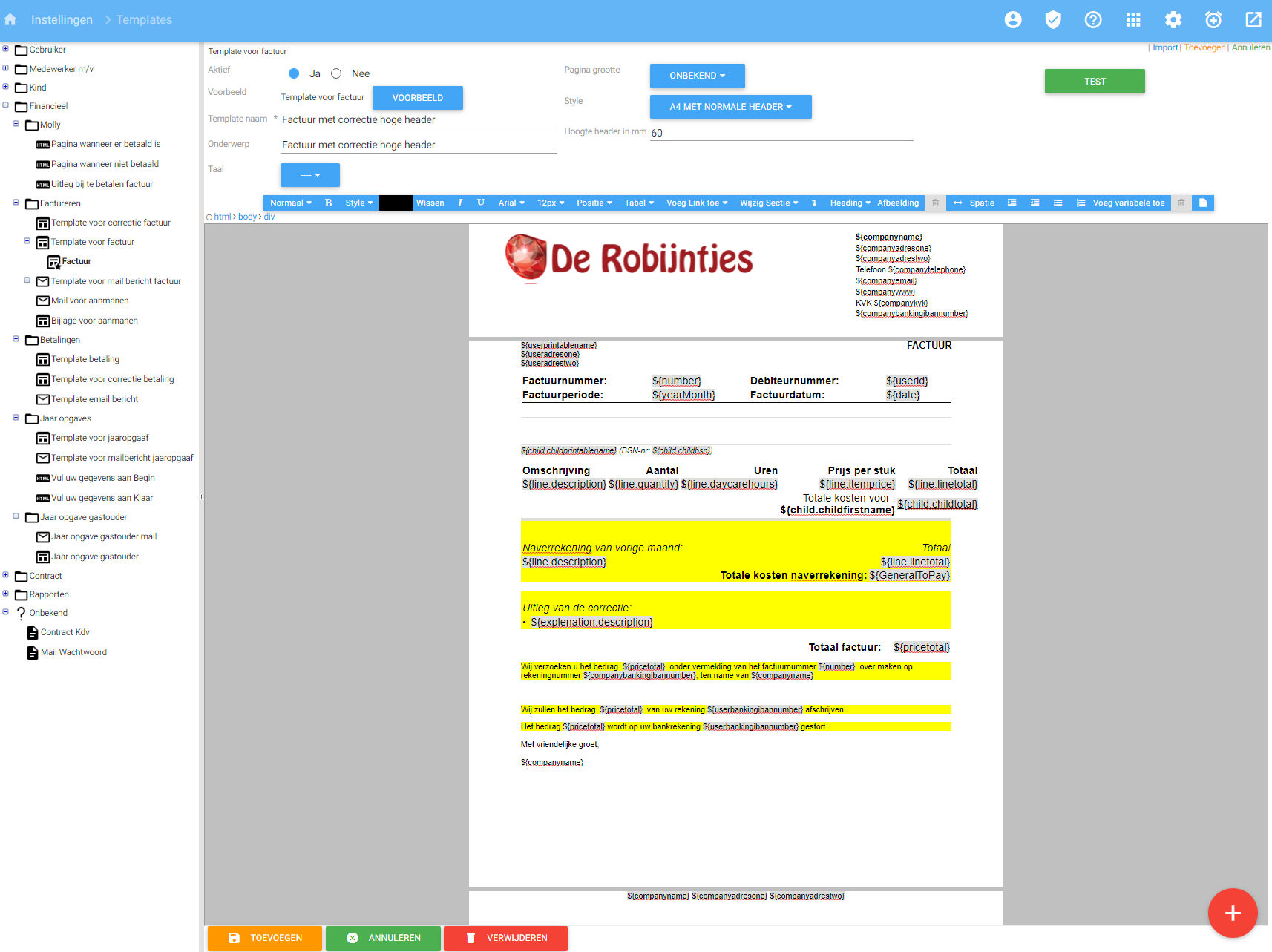This screenshot has height=952, width=1272.
Task: Select body in the element path breadcrumb
Action: (x=247, y=216)
